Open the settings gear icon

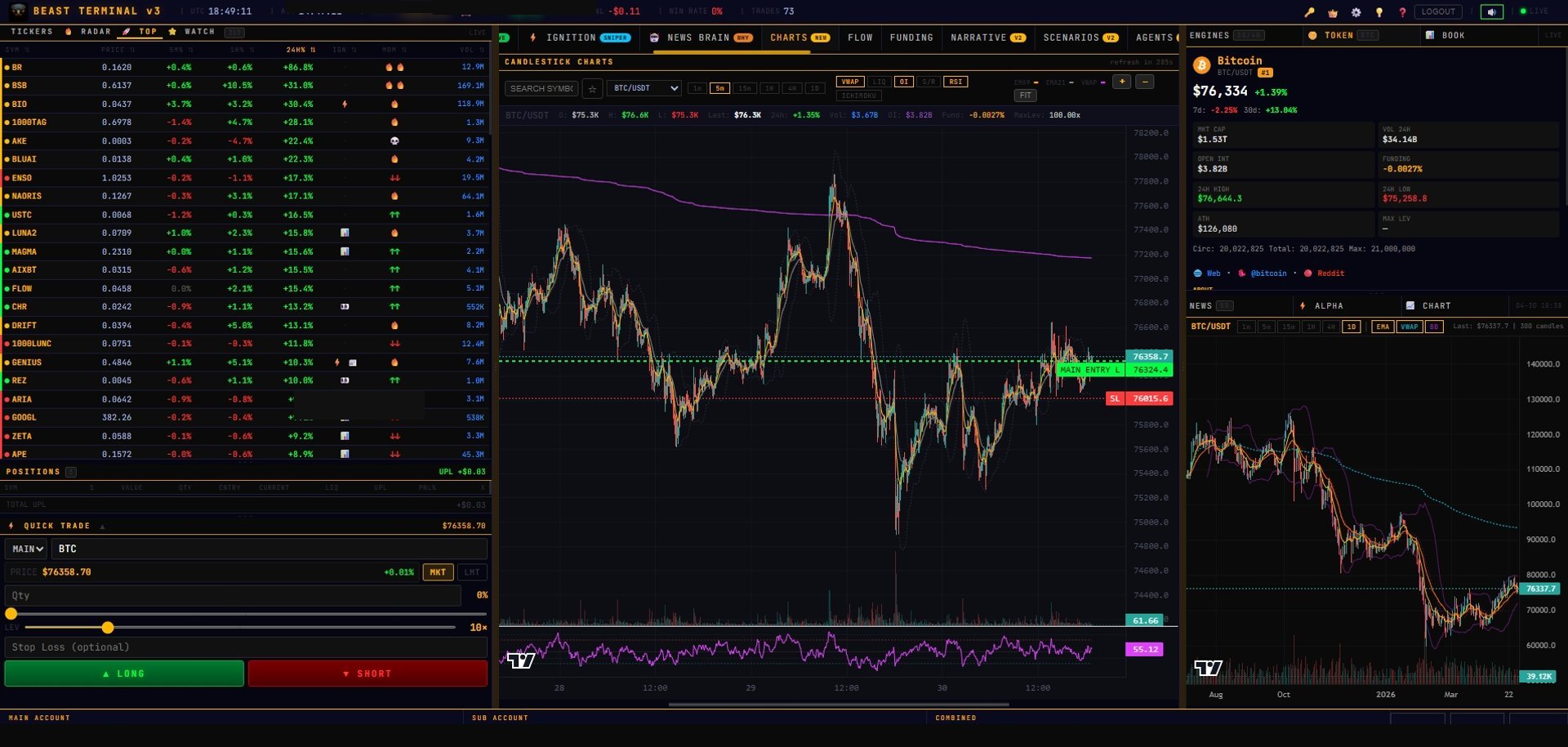(1355, 12)
